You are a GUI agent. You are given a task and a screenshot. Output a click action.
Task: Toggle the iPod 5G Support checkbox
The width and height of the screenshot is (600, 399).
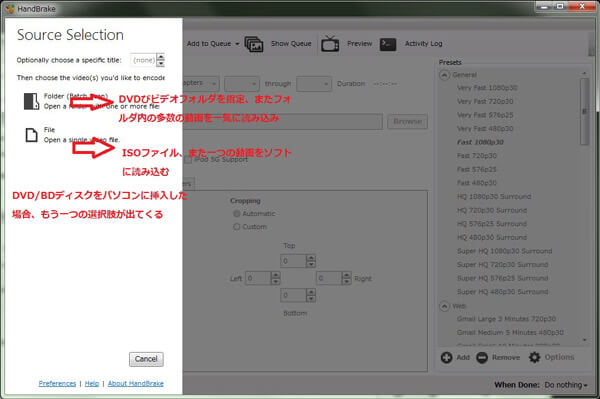(188, 160)
